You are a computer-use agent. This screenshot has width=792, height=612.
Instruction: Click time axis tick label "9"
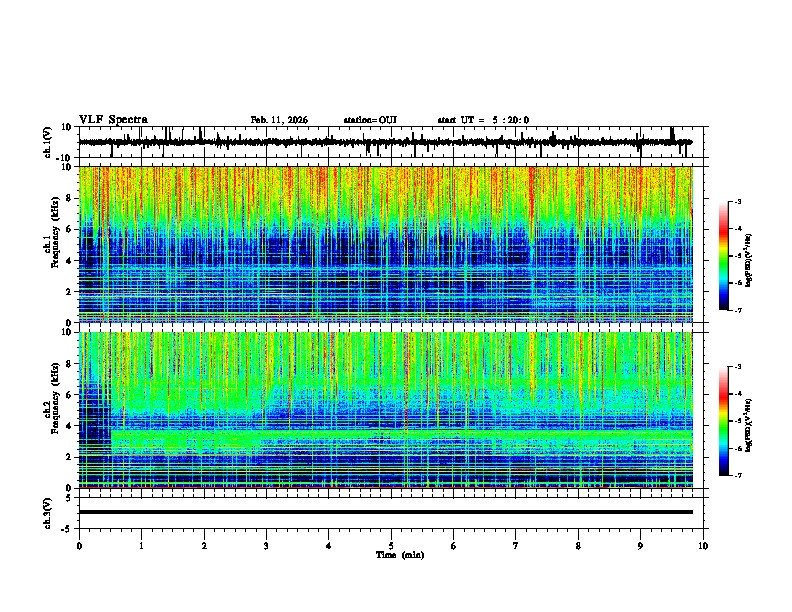(x=640, y=546)
